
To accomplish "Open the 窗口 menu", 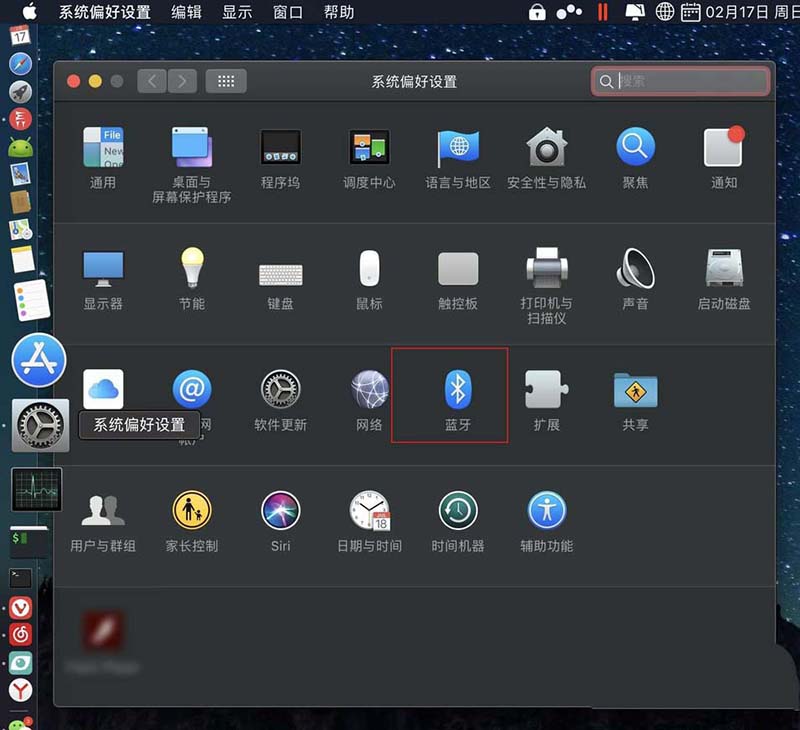I will [288, 12].
